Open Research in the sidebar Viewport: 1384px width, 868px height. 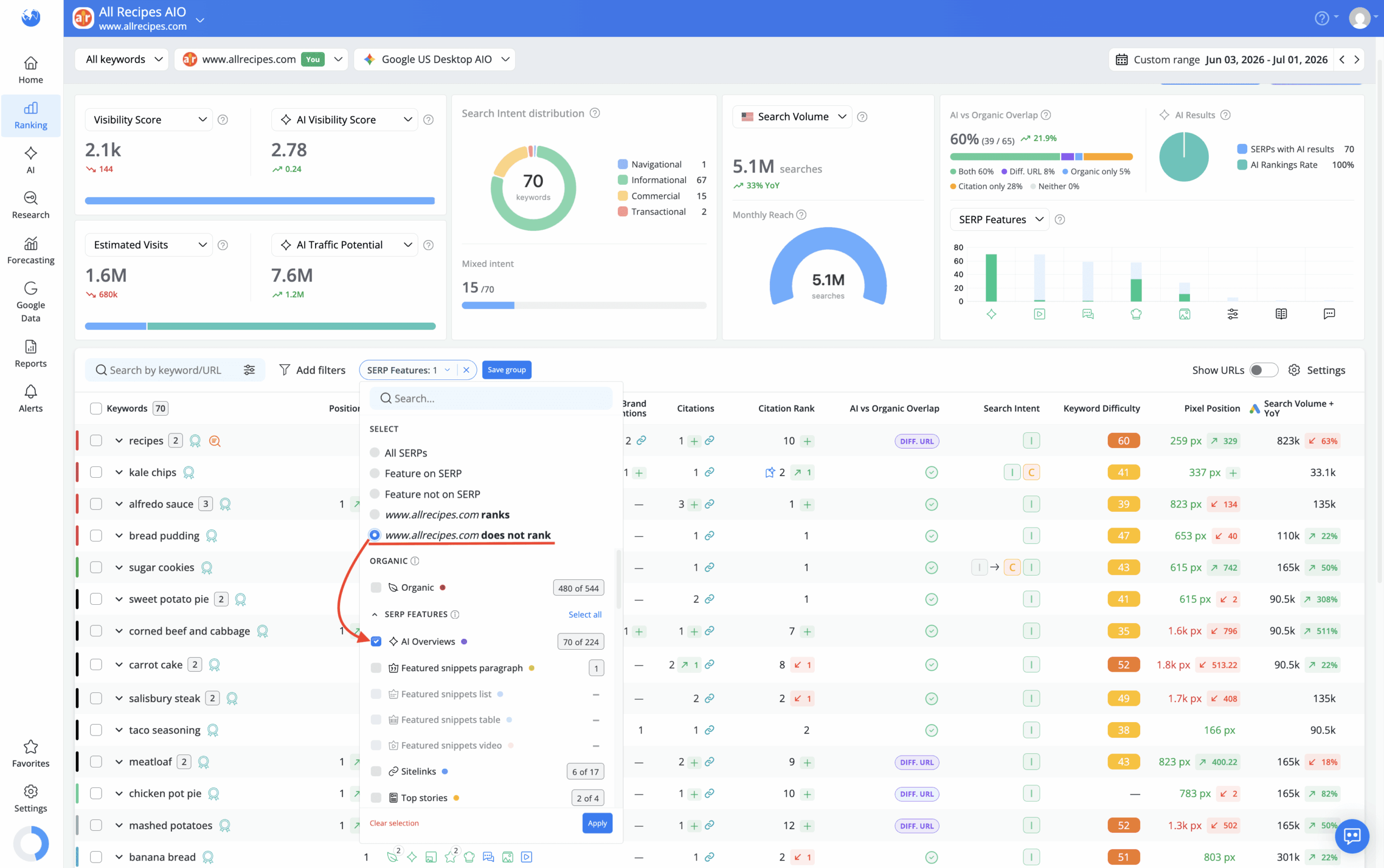point(30,205)
